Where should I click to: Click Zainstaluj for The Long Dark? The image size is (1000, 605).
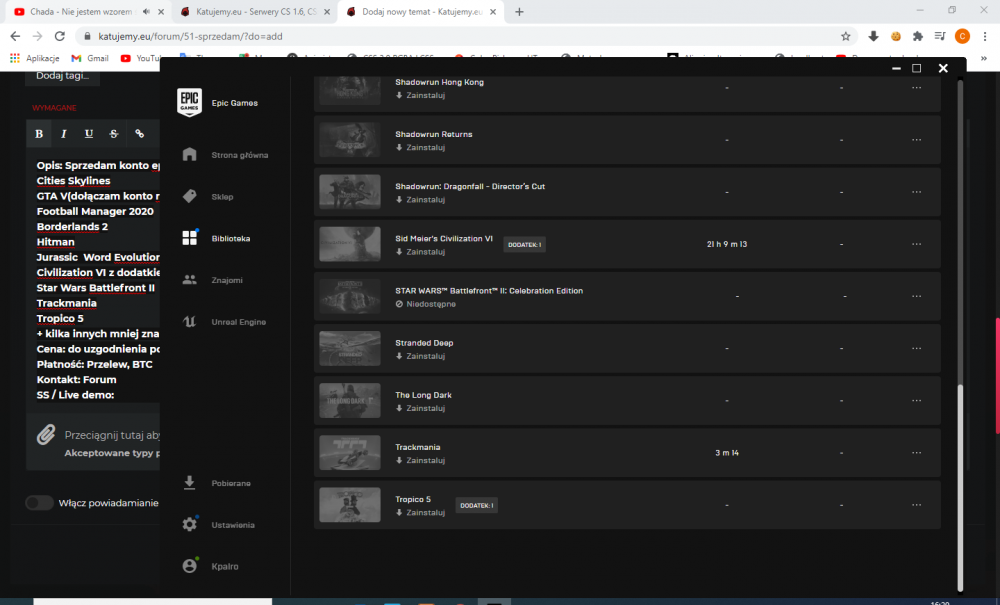pos(420,408)
